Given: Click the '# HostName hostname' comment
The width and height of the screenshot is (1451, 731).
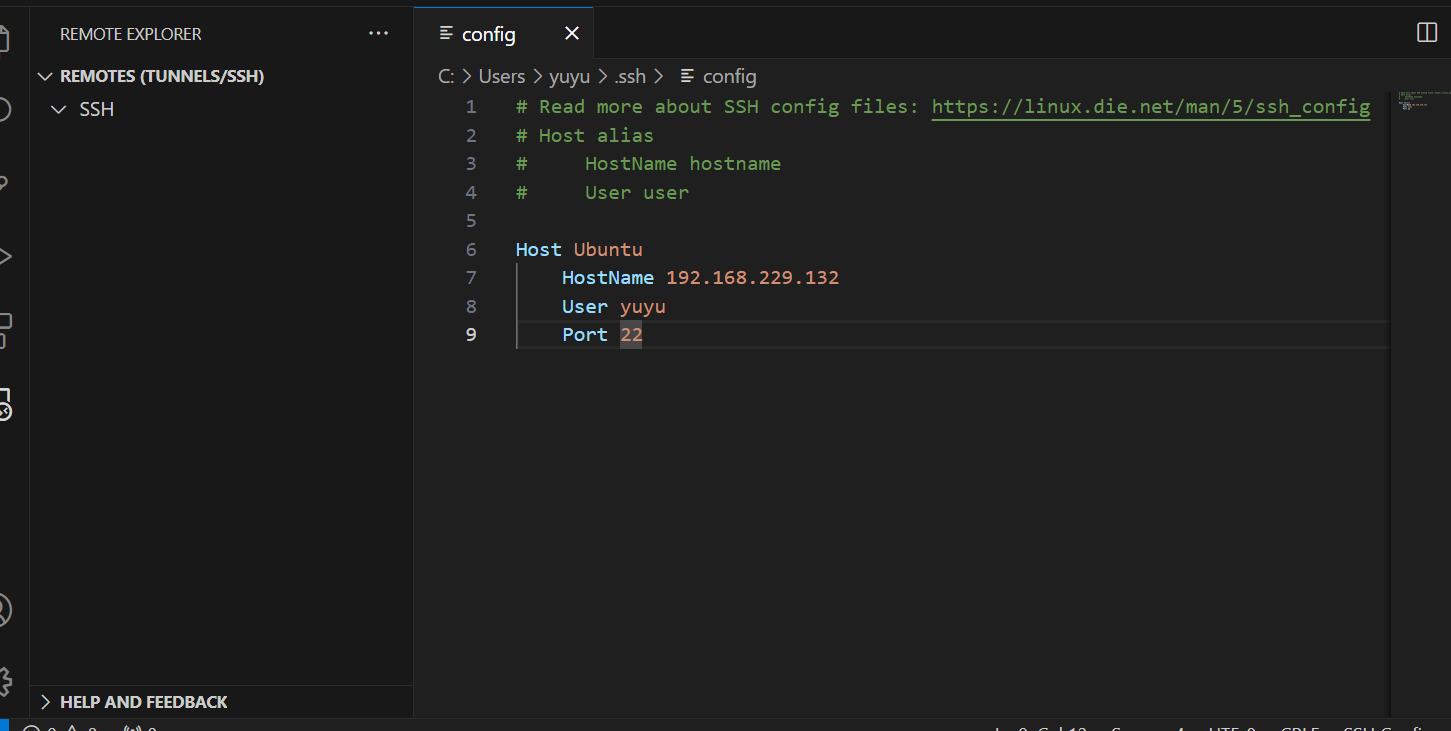Looking at the screenshot, I should (648, 163).
